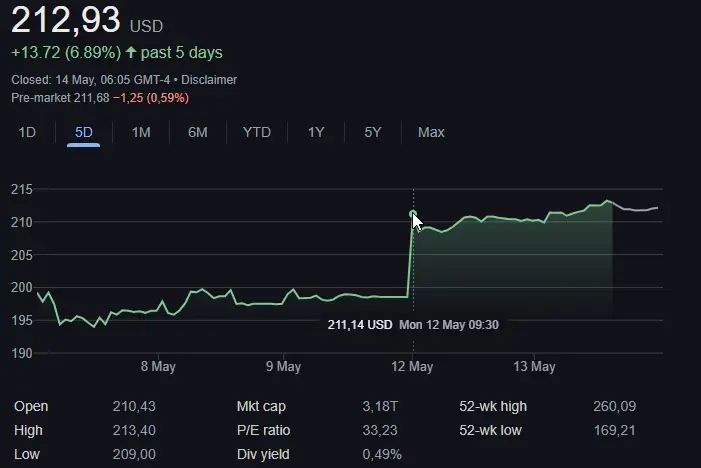
Task: Open the Disclaimer link
Action: tap(209, 80)
